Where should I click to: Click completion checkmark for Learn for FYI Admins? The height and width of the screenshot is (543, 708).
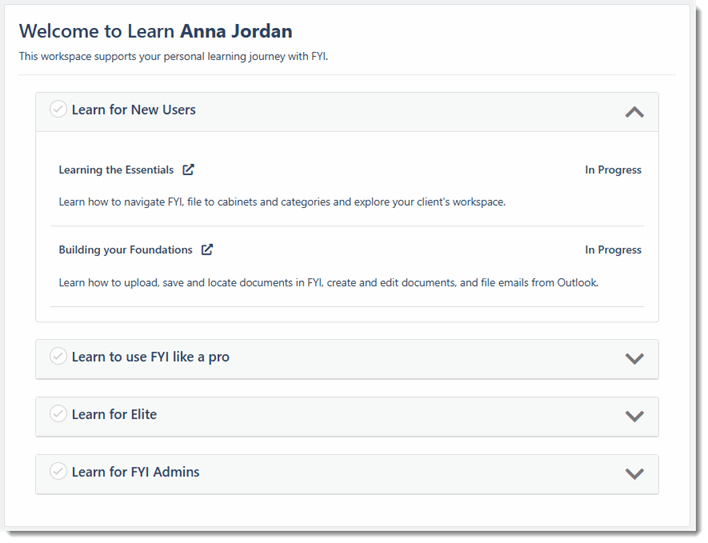point(58,471)
